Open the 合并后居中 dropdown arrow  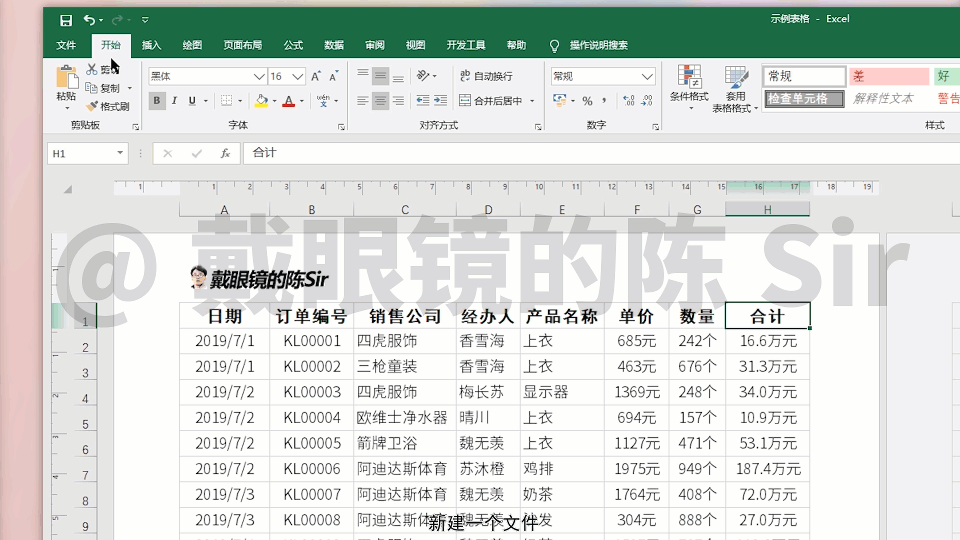pyautogui.click(x=532, y=100)
